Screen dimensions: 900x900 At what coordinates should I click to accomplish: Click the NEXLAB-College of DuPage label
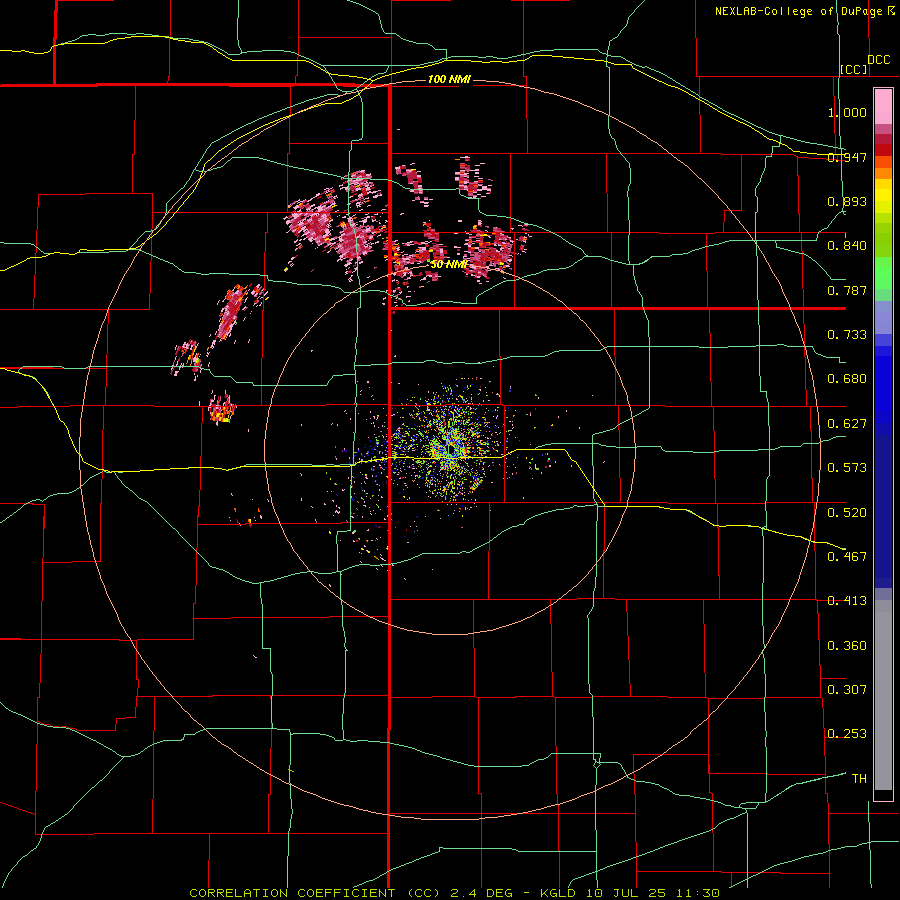pyautogui.click(x=798, y=11)
